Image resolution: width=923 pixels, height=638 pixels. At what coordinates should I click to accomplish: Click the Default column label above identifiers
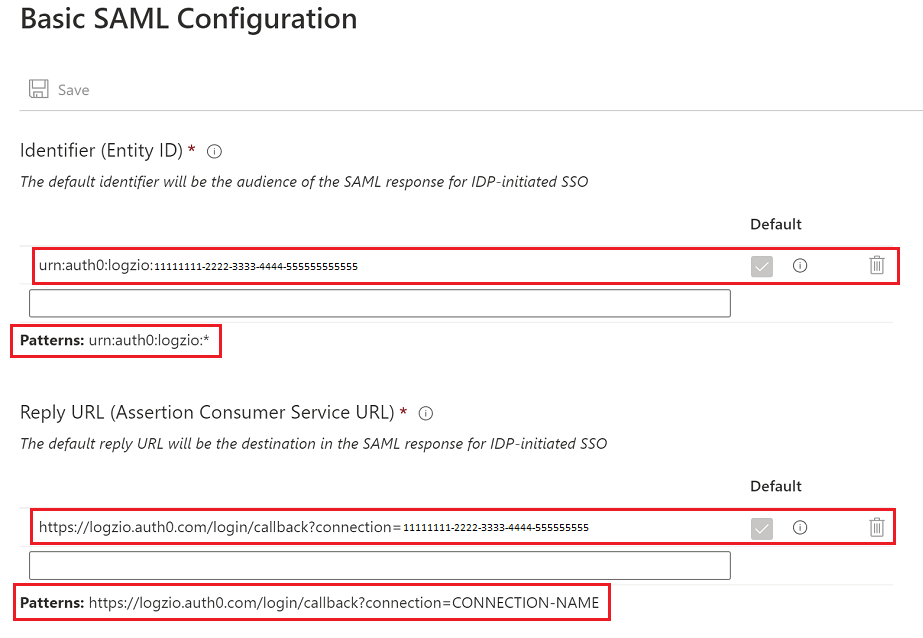(x=776, y=224)
